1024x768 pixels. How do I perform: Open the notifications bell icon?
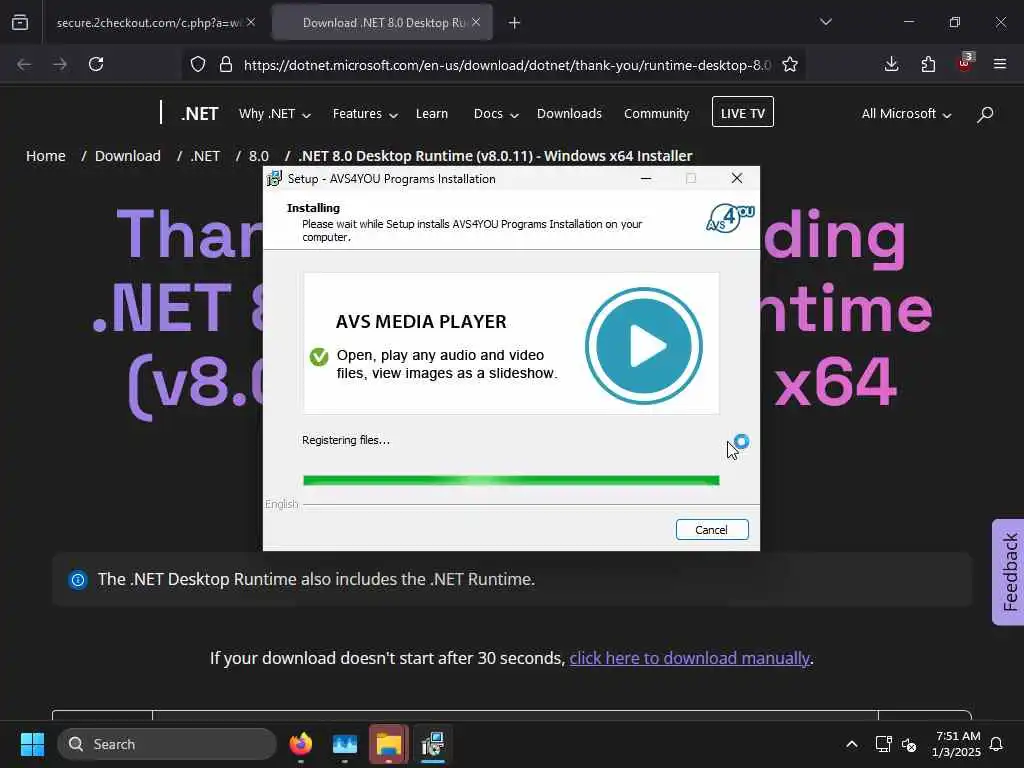(997, 744)
